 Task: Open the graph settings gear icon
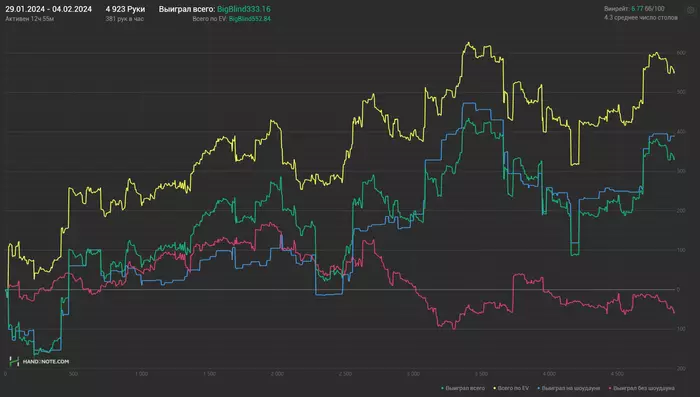pyautogui.click(x=690, y=10)
